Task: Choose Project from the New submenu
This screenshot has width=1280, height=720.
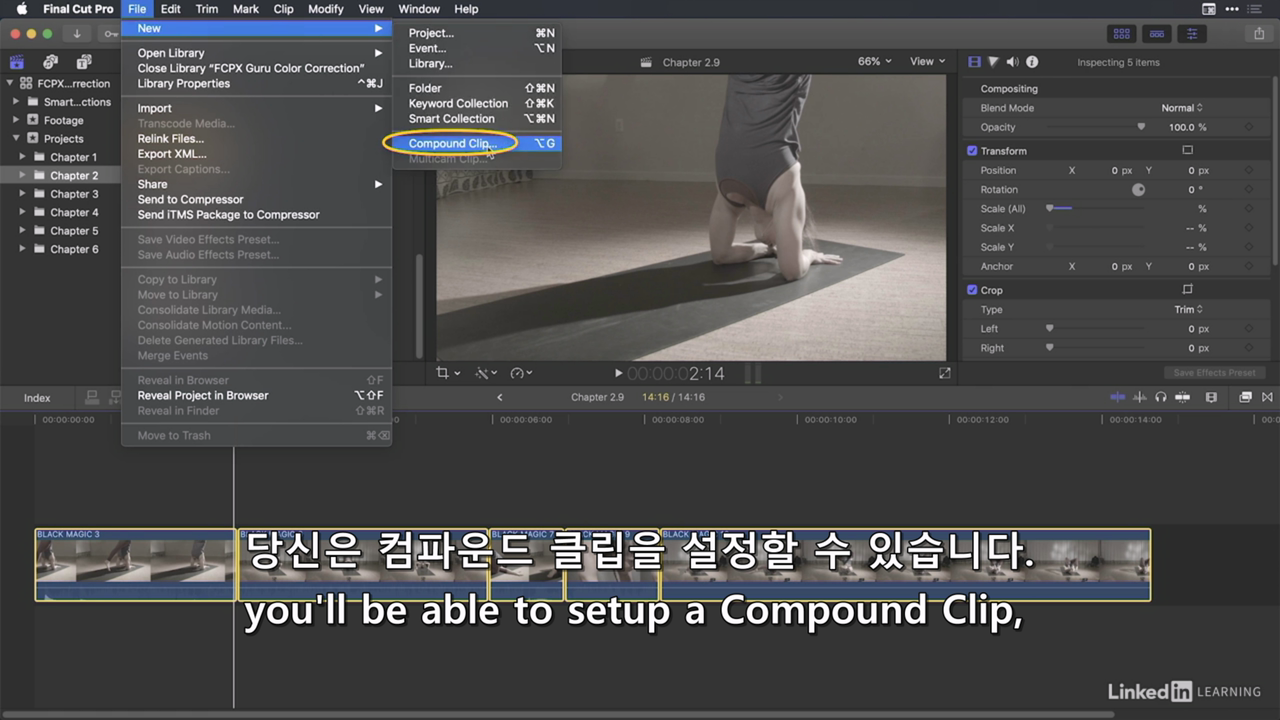Action: coord(477,33)
